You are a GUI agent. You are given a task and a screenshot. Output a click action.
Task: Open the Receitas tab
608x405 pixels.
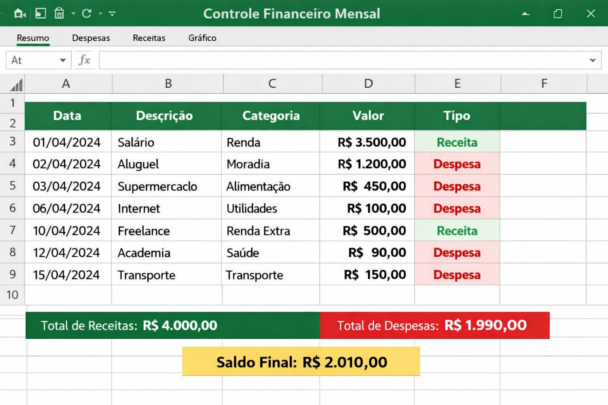click(149, 38)
